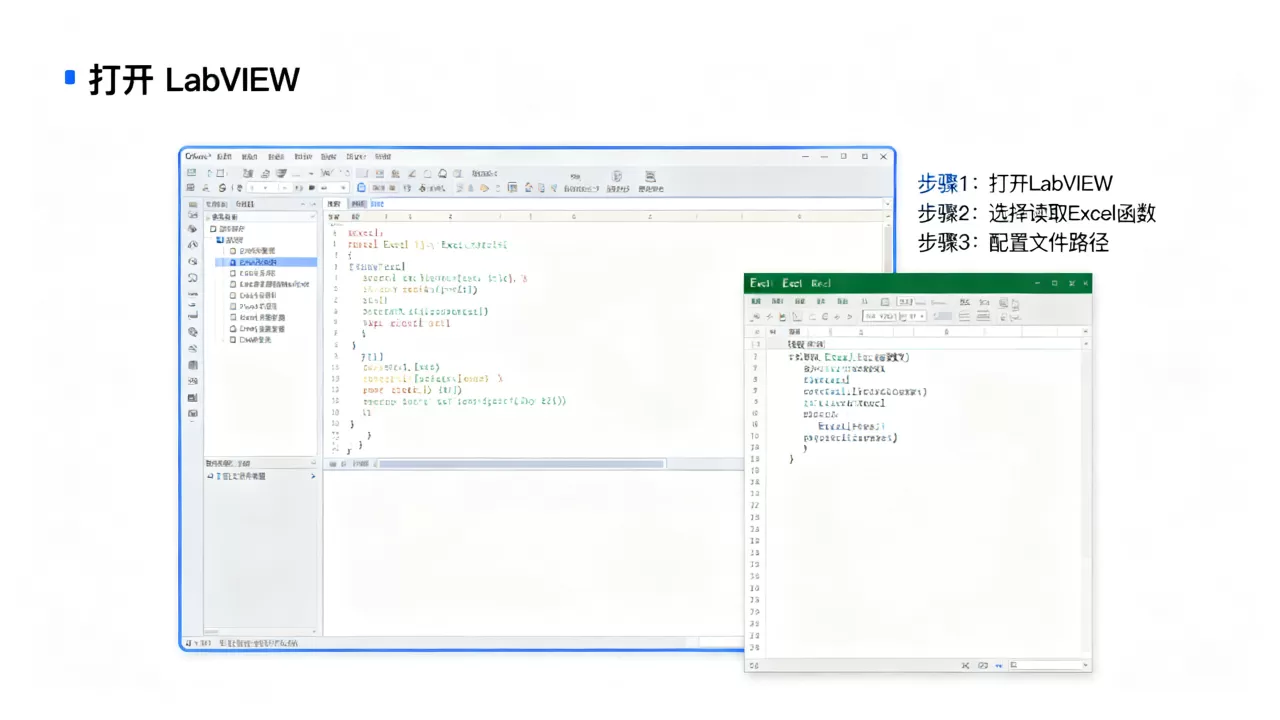The image size is (1280, 720).
Task: Click the blue clipboard icon in main toolbar
Action: [x=361, y=188]
